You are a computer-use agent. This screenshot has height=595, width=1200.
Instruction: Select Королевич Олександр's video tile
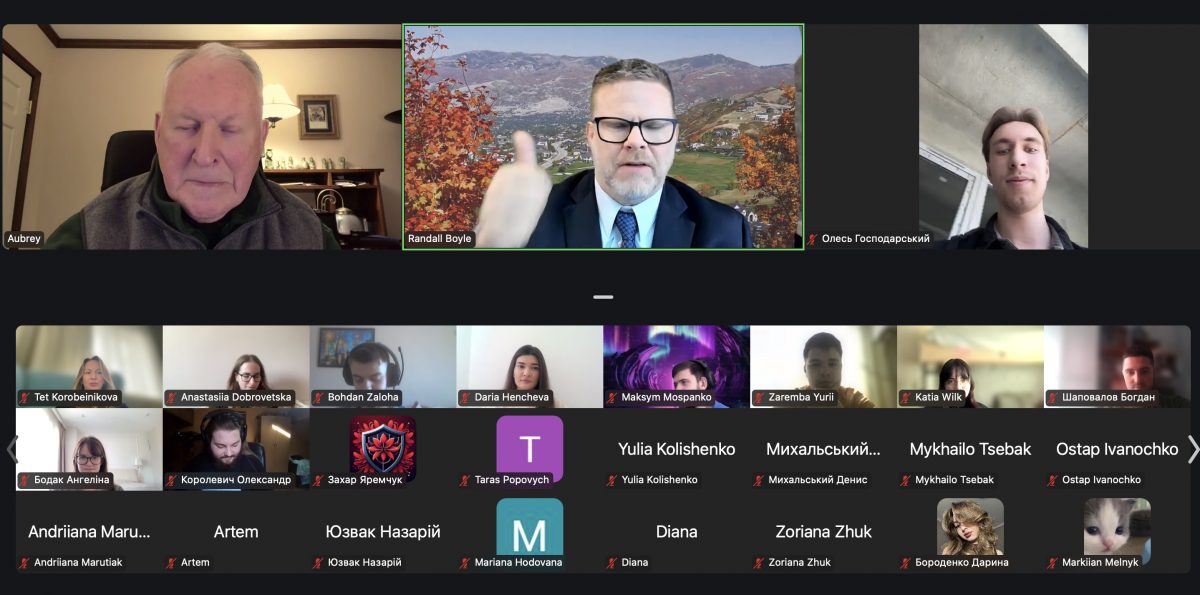click(x=236, y=449)
